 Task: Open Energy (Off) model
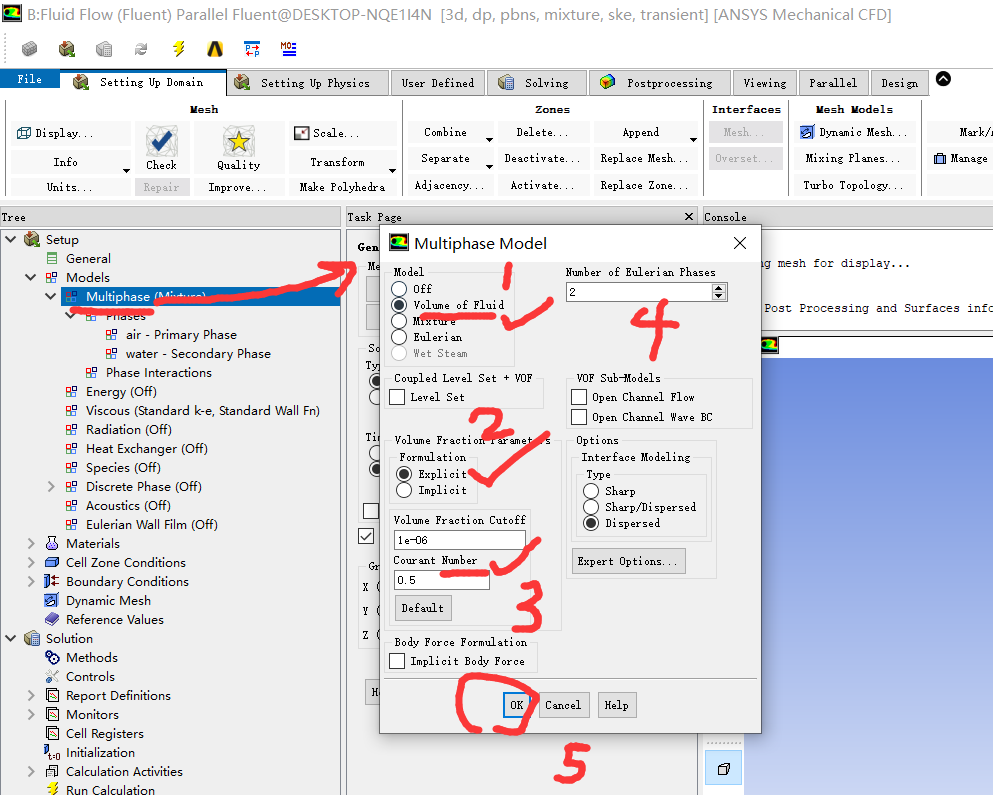point(121,391)
